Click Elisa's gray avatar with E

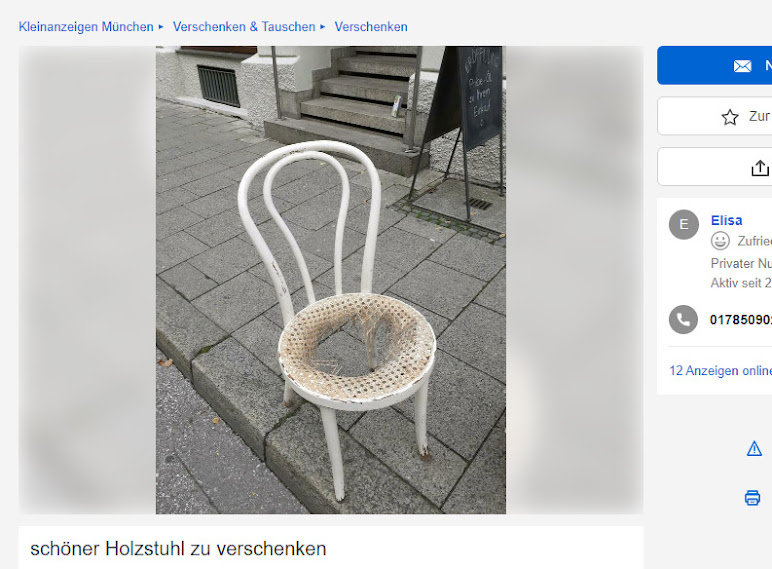coord(683,224)
